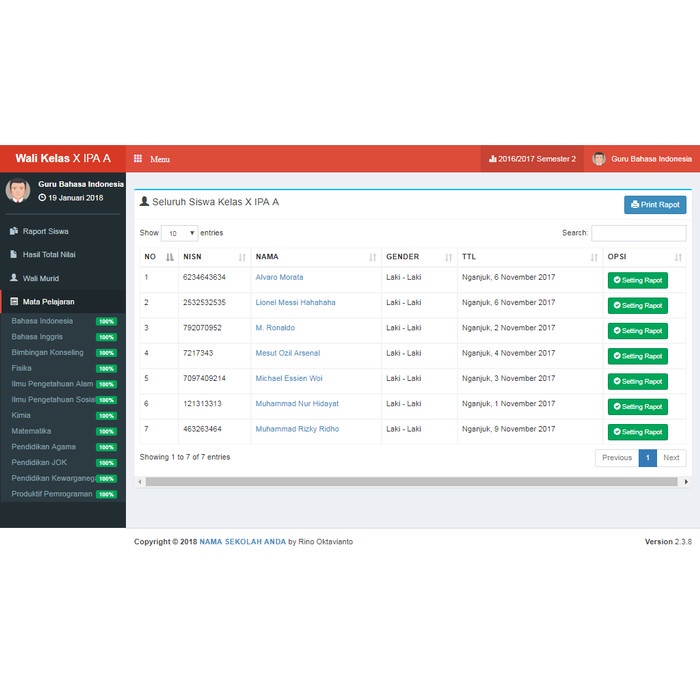This screenshot has width=700, height=700.
Task: Sort table by NAMA column arrows
Action: [373, 257]
